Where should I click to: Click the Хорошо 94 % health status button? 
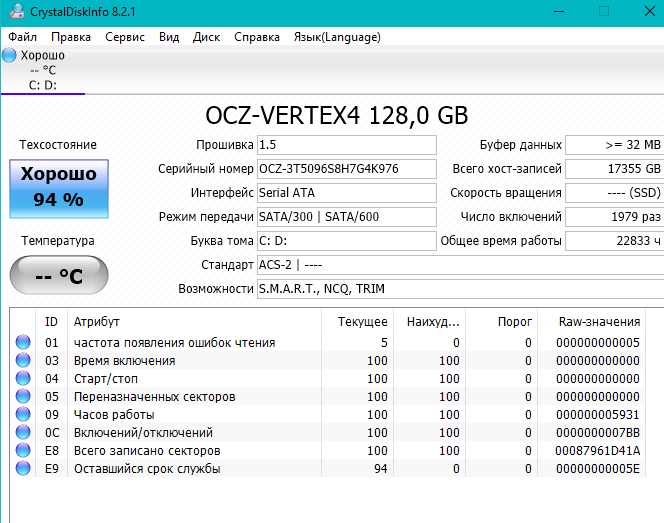tap(59, 189)
